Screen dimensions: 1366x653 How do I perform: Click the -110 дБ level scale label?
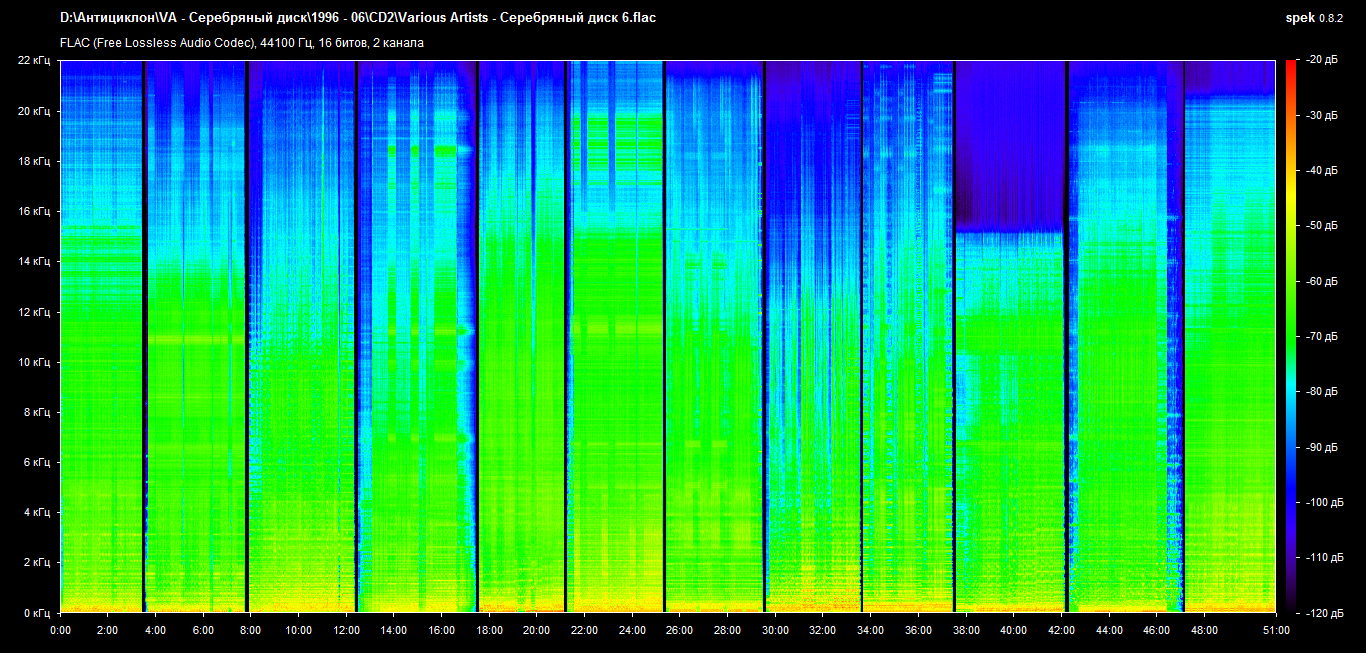pos(1324,556)
